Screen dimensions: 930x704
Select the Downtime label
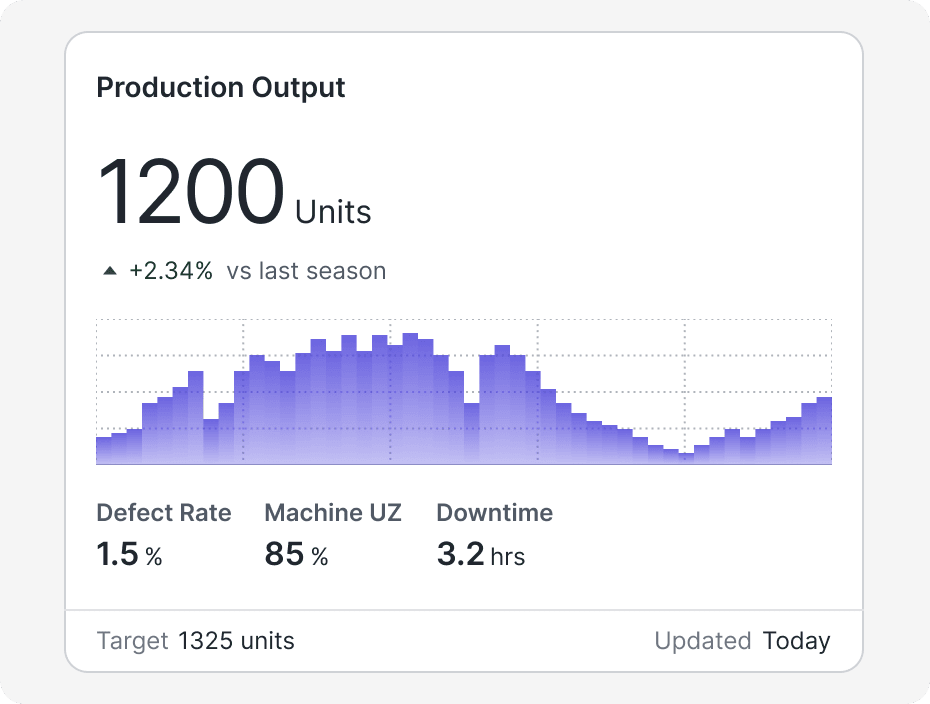coord(495,513)
